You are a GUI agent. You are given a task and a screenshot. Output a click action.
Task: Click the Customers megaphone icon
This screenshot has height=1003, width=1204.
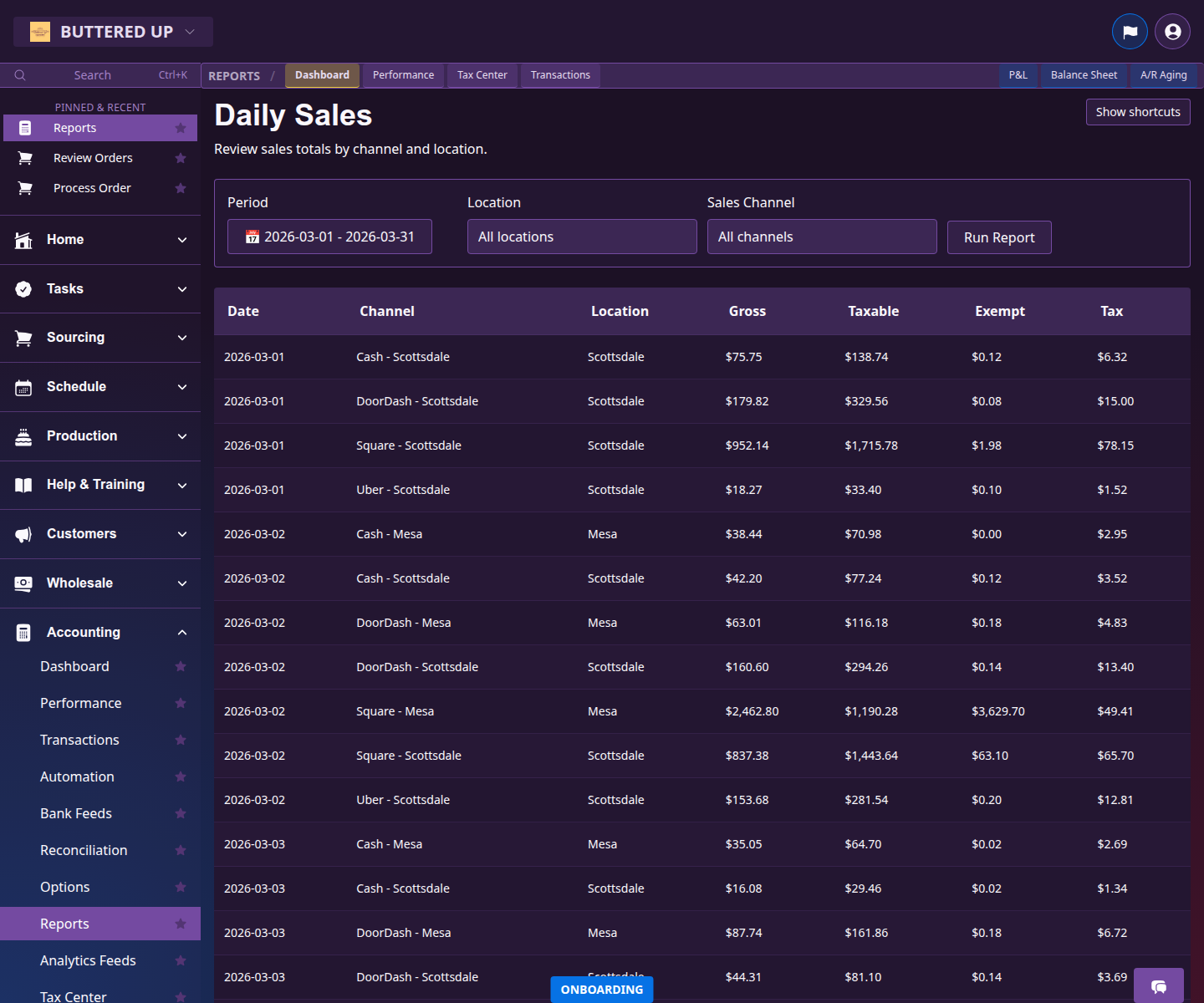pos(23,534)
